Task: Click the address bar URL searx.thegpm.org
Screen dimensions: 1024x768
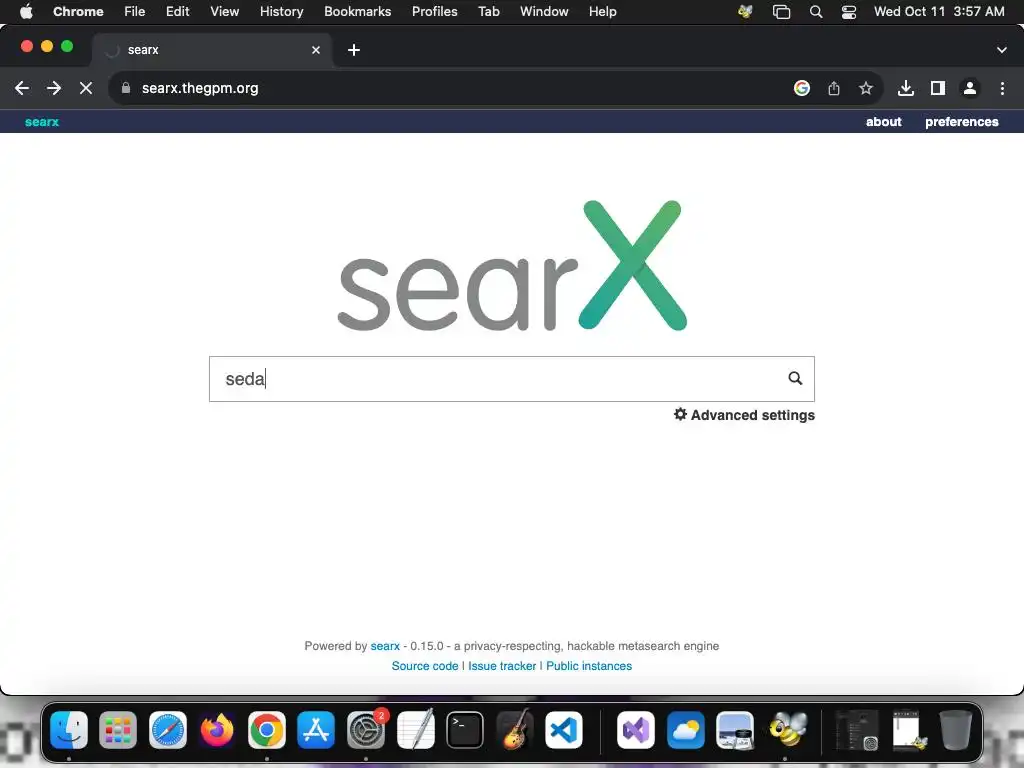Action: click(200, 88)
